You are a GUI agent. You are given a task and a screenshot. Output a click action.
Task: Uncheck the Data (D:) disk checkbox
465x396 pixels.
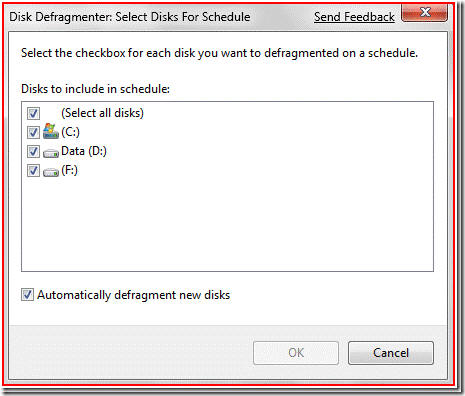click(x=33, y=151)
